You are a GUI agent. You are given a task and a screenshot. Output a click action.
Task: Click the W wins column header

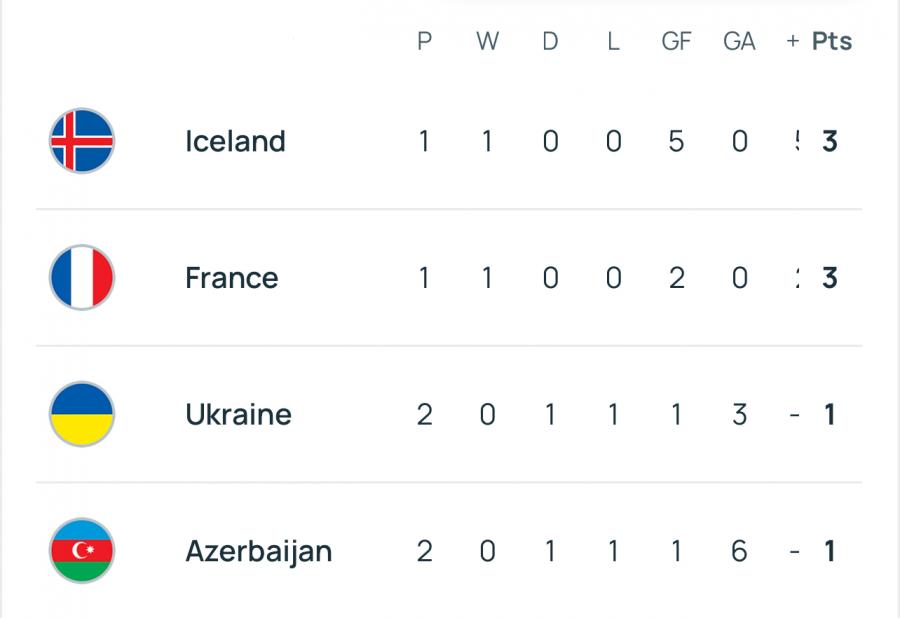(x=487, y=41)
